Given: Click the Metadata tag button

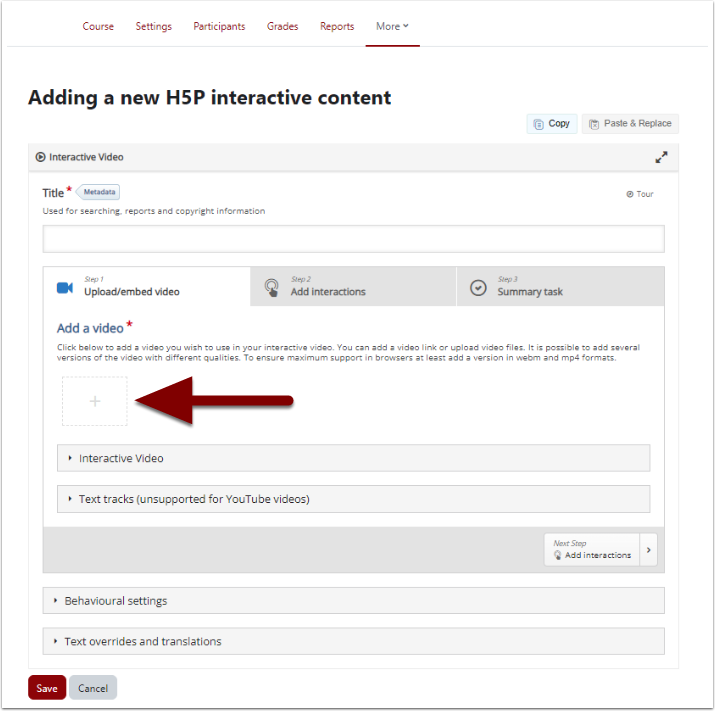Looking at the screenshot, I should coord(98,192).
